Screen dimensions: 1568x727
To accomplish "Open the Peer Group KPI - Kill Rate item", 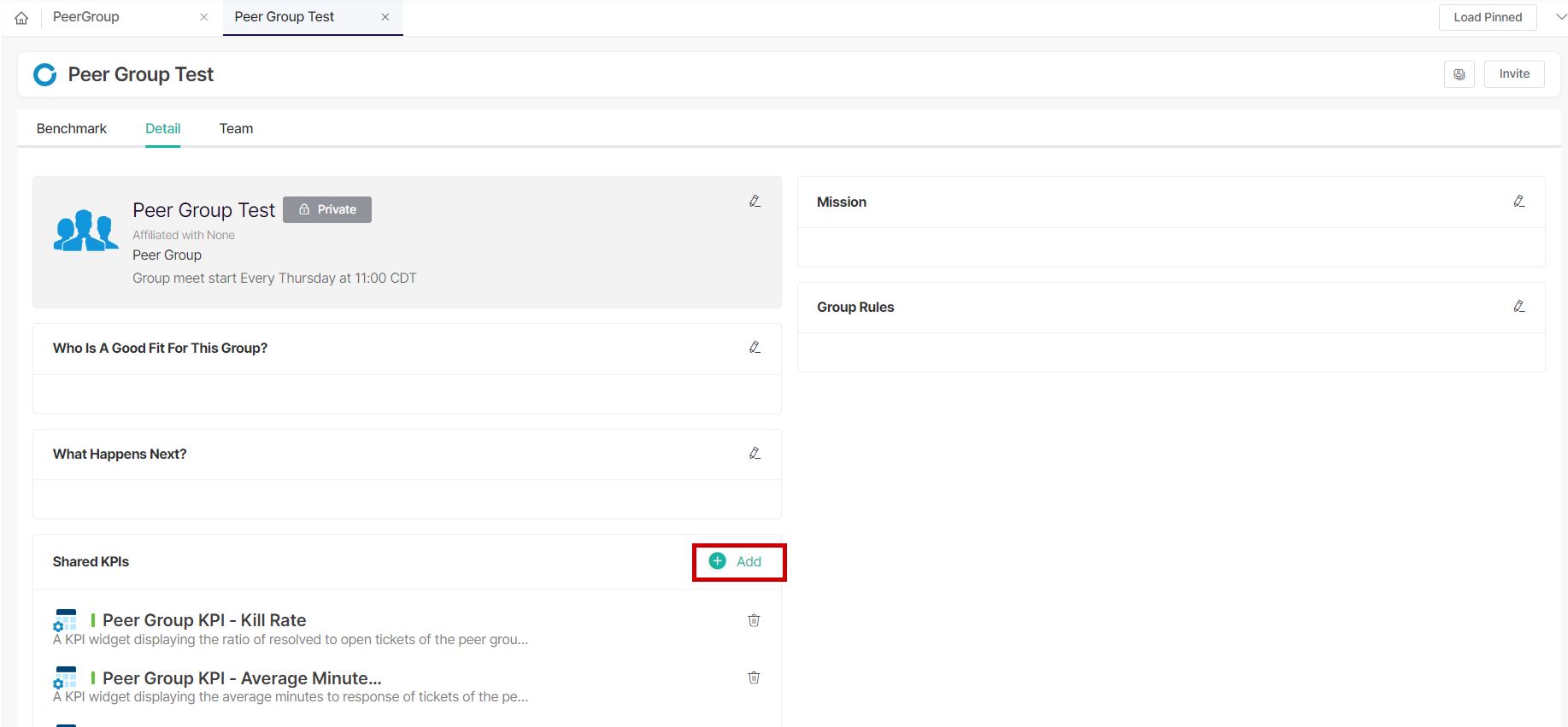I will (204, 620).
